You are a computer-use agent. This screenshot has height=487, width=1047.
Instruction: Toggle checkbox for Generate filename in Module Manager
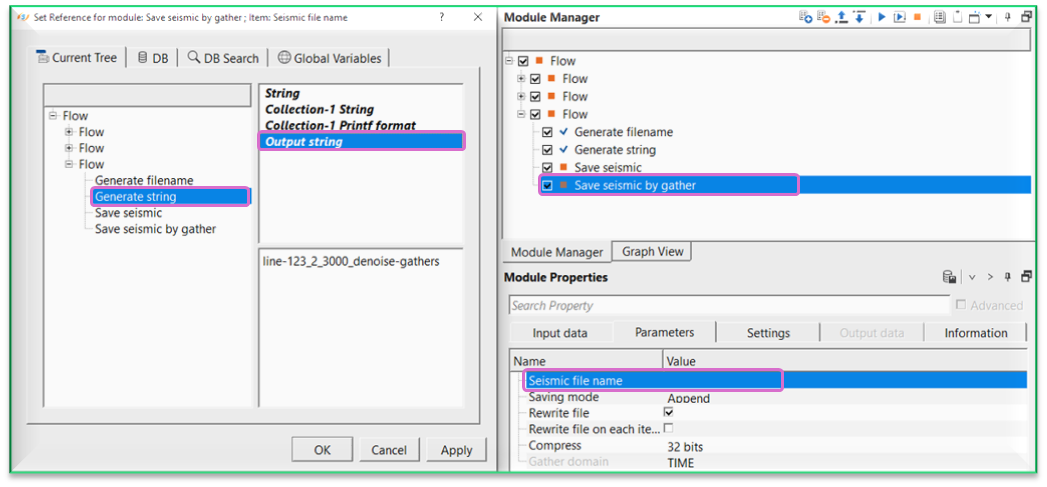(x=548, y=132)
